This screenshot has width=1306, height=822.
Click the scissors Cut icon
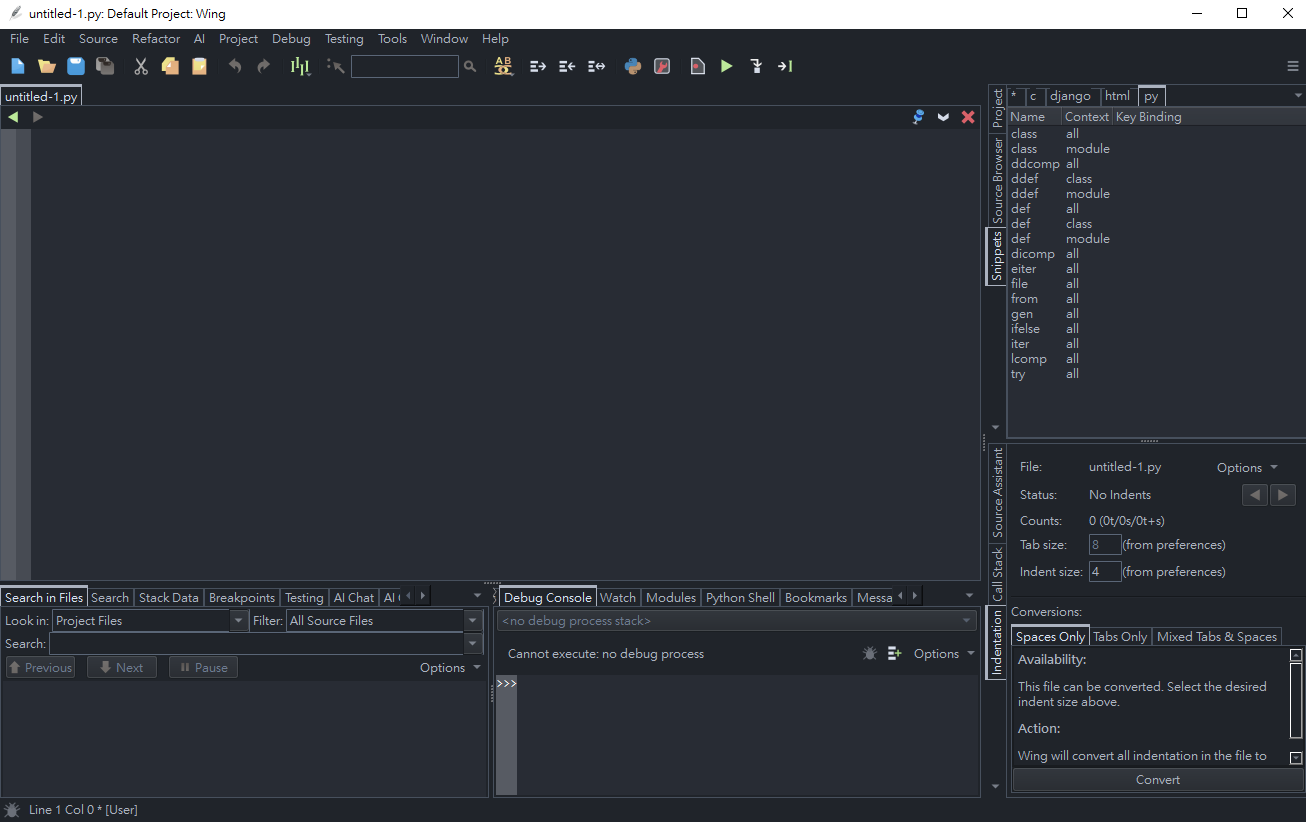[x=141, y=66]
